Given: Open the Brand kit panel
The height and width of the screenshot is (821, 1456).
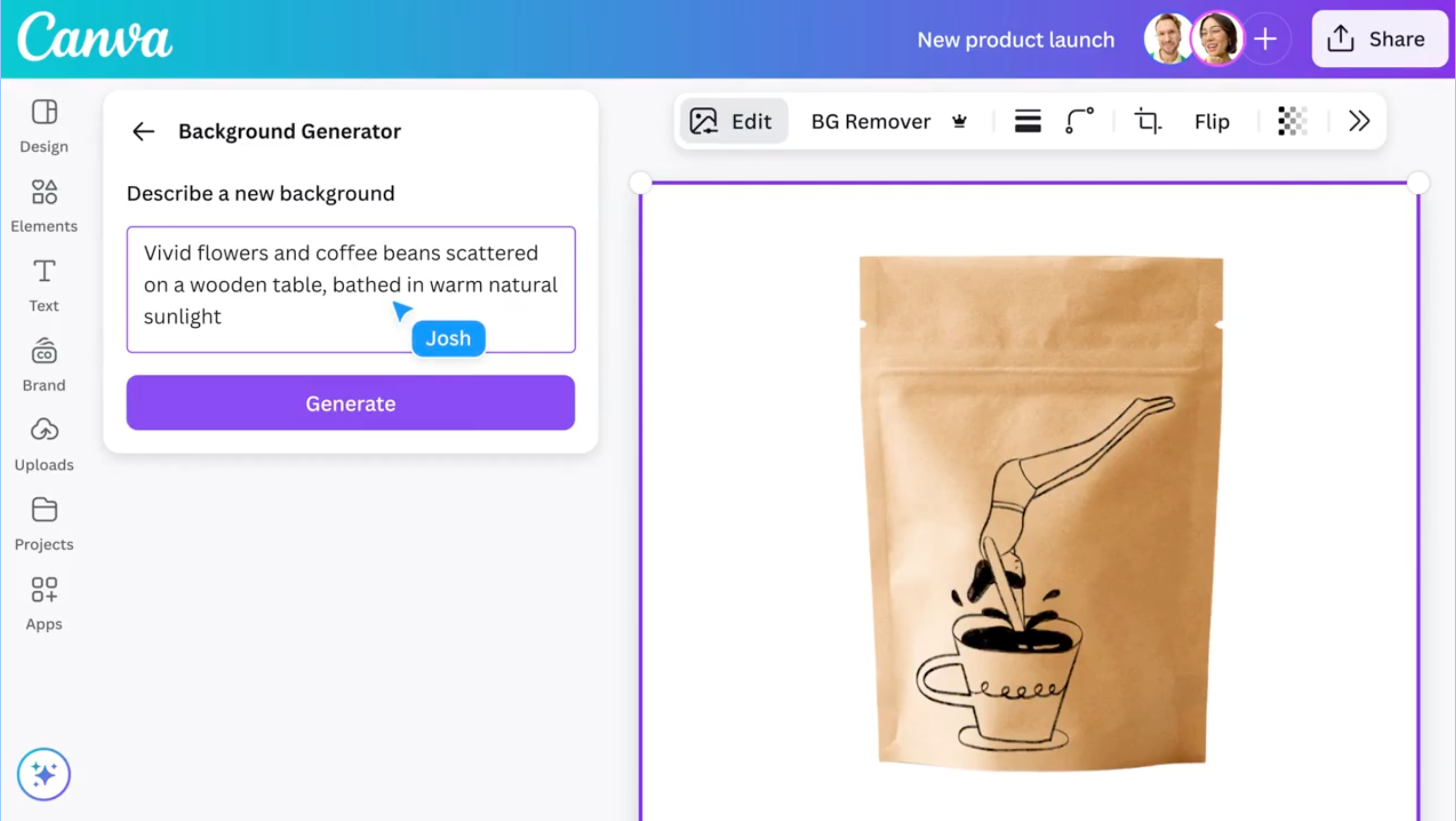Looking at the screenshot, I should point(44,365).
